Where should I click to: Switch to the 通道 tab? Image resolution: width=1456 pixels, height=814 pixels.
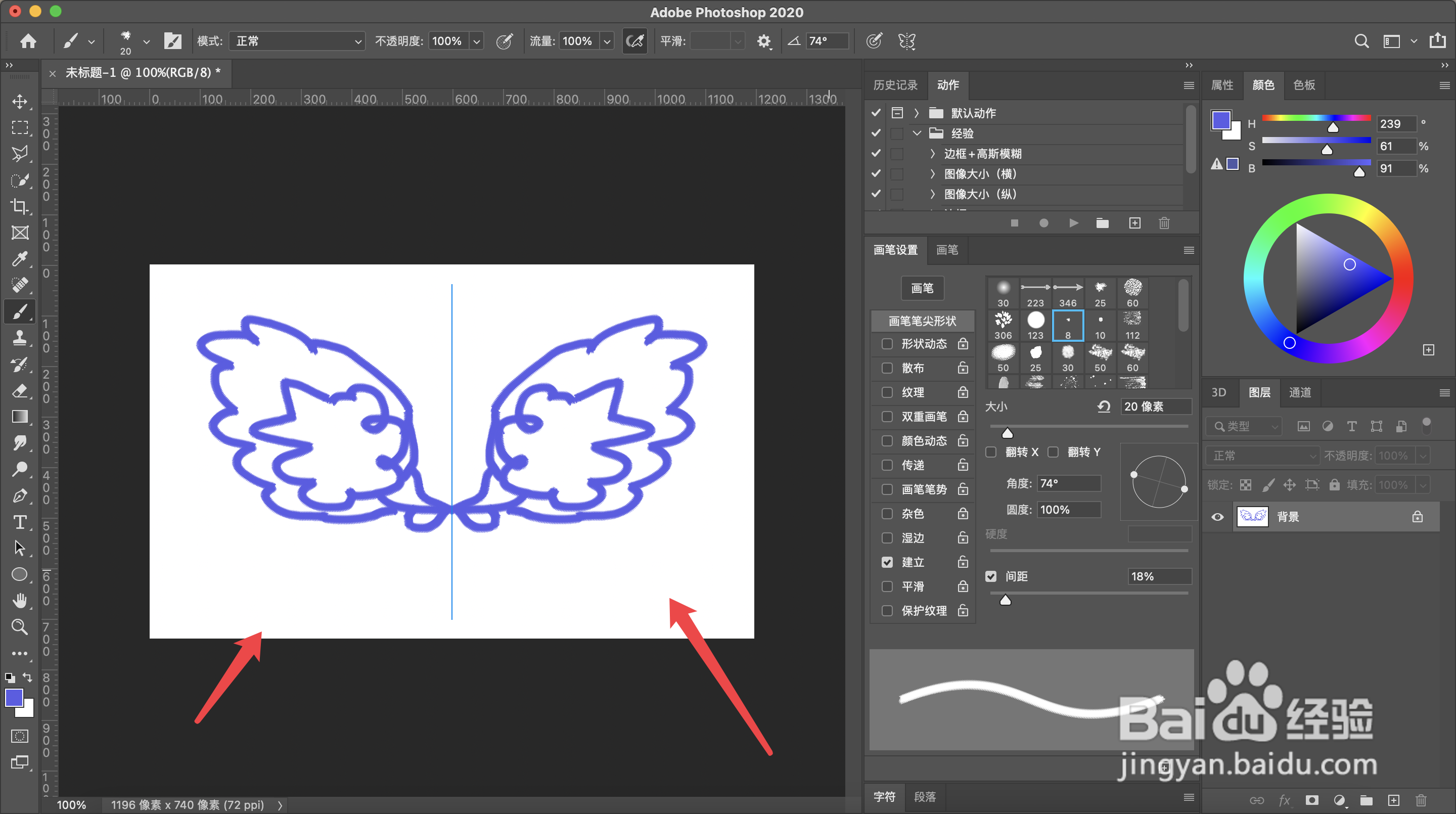tap(1300, 392)
